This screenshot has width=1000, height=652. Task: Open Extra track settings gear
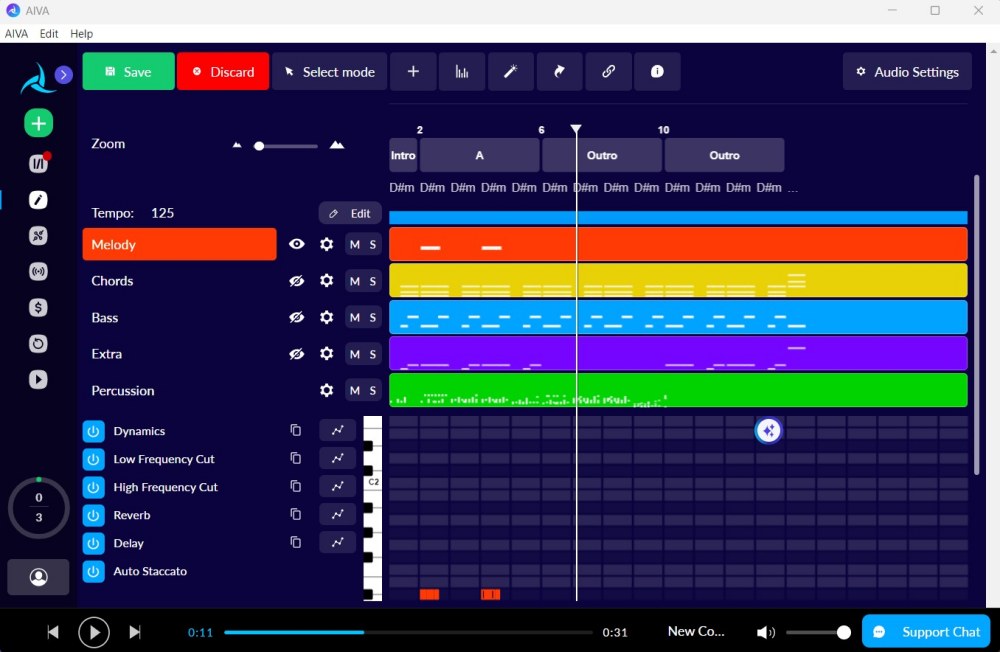tap(327, 353)
